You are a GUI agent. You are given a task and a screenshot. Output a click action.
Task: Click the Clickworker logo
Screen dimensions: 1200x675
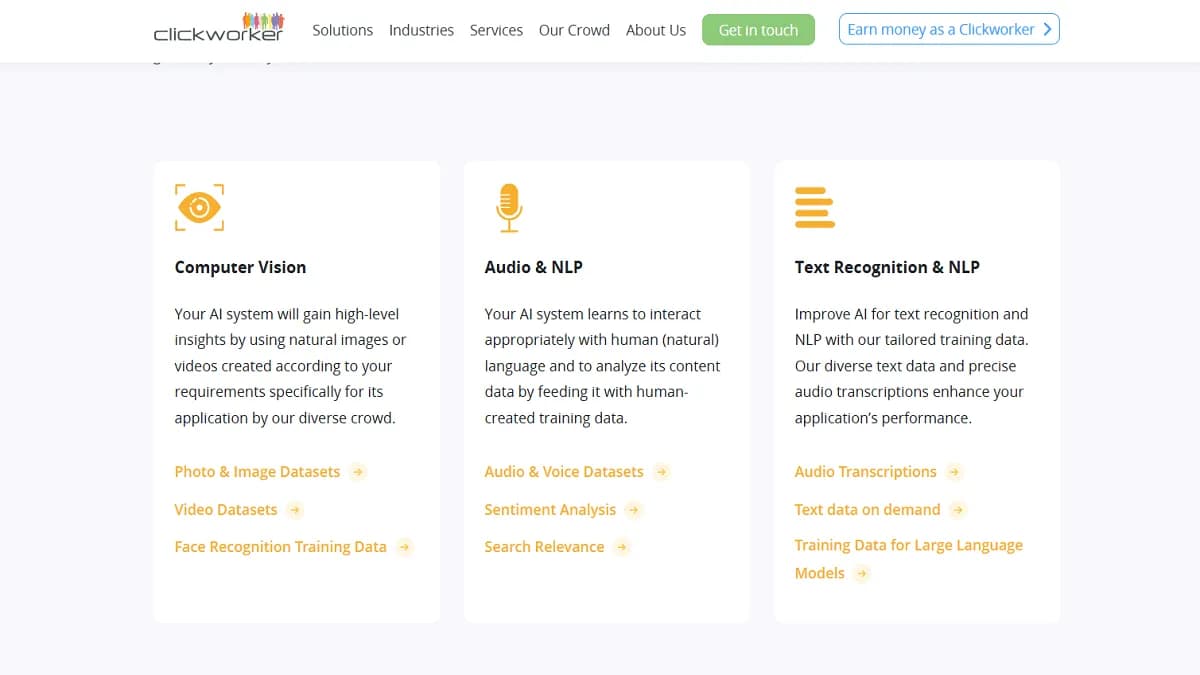(219, 30)
